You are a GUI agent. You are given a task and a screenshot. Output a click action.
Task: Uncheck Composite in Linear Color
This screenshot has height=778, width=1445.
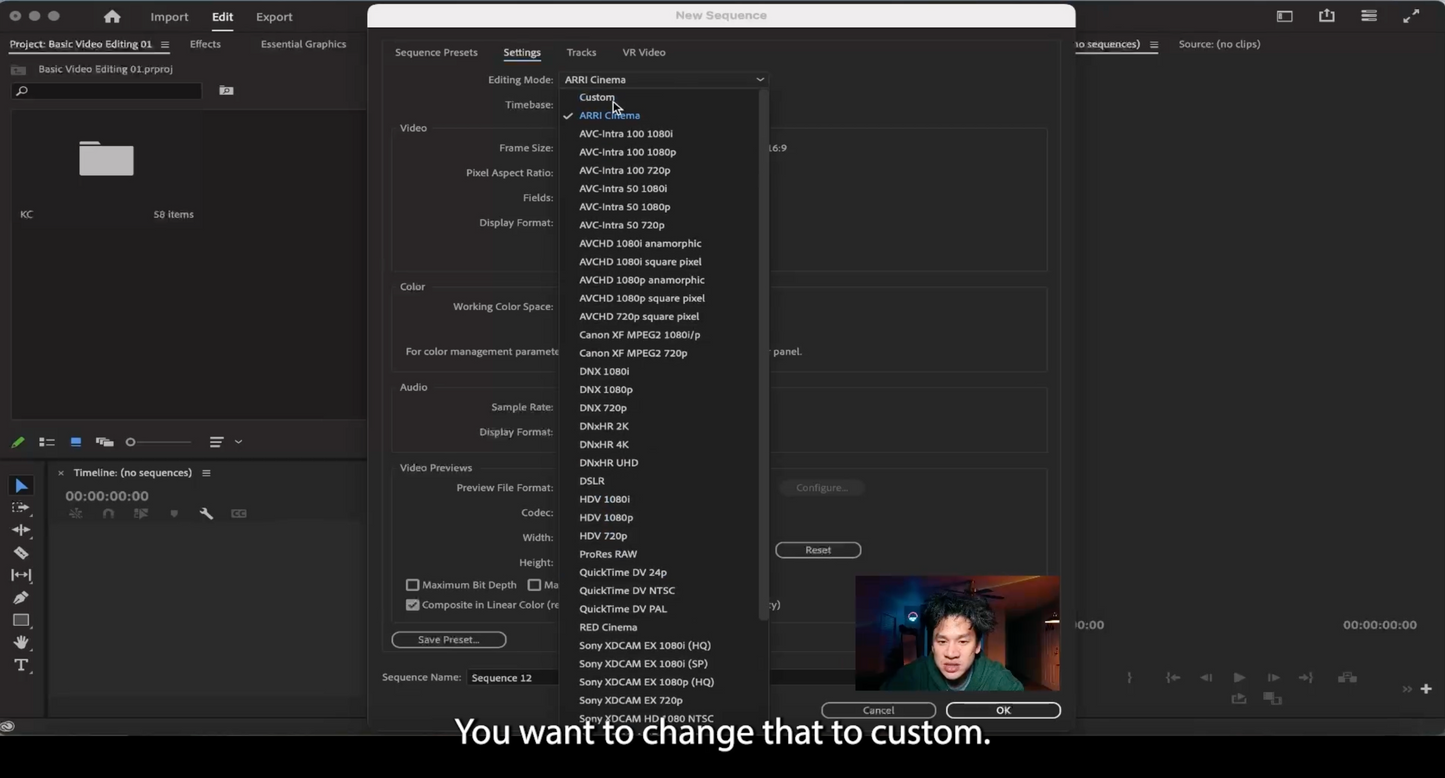tap(412, 605)
